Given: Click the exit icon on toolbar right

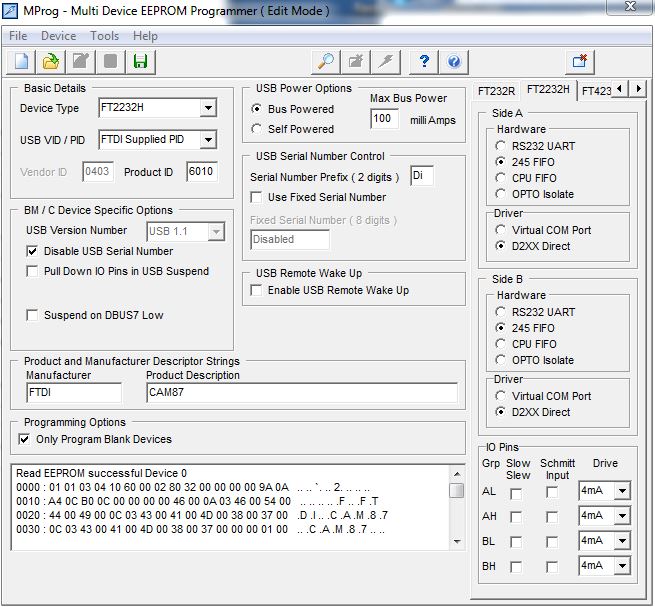Looking at the screenshot, I should pyautogui.click(x=580, y=62).
